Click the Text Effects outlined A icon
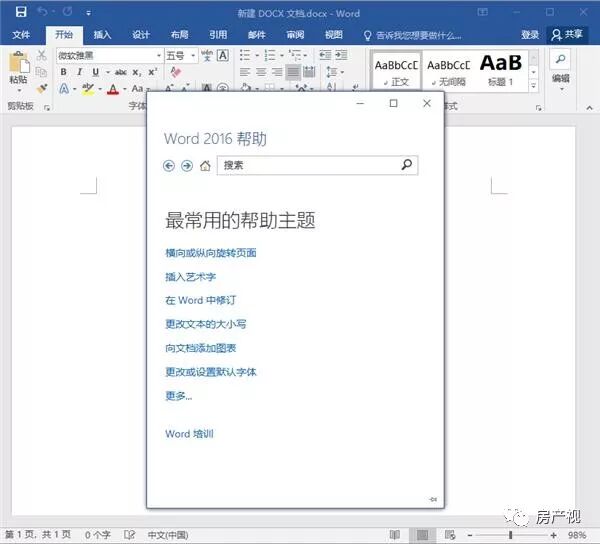 point(64,89)
